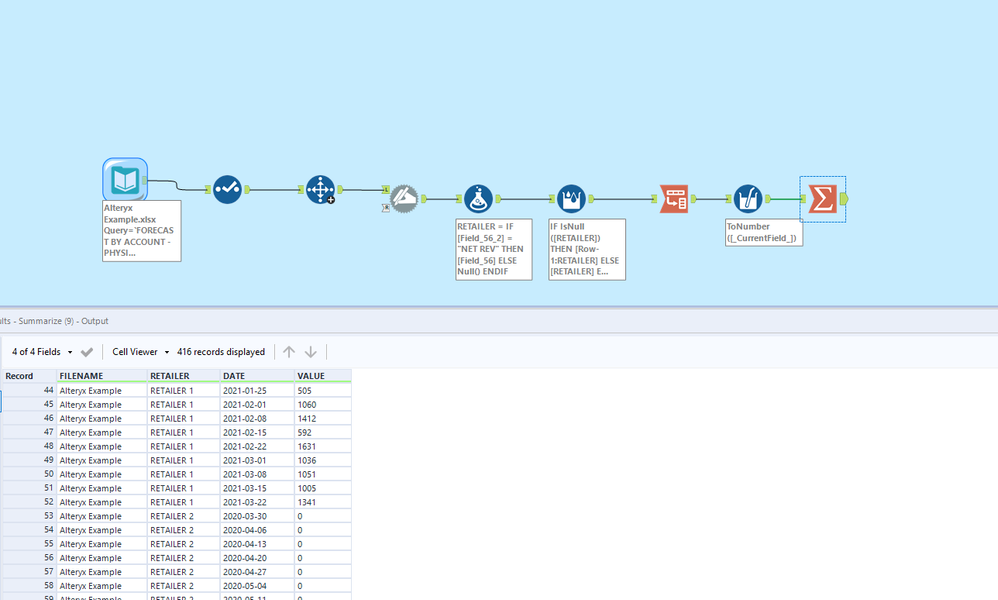Select the Select tool on the canvas
The height and width of the screenshot is (600, 998).
227,189
